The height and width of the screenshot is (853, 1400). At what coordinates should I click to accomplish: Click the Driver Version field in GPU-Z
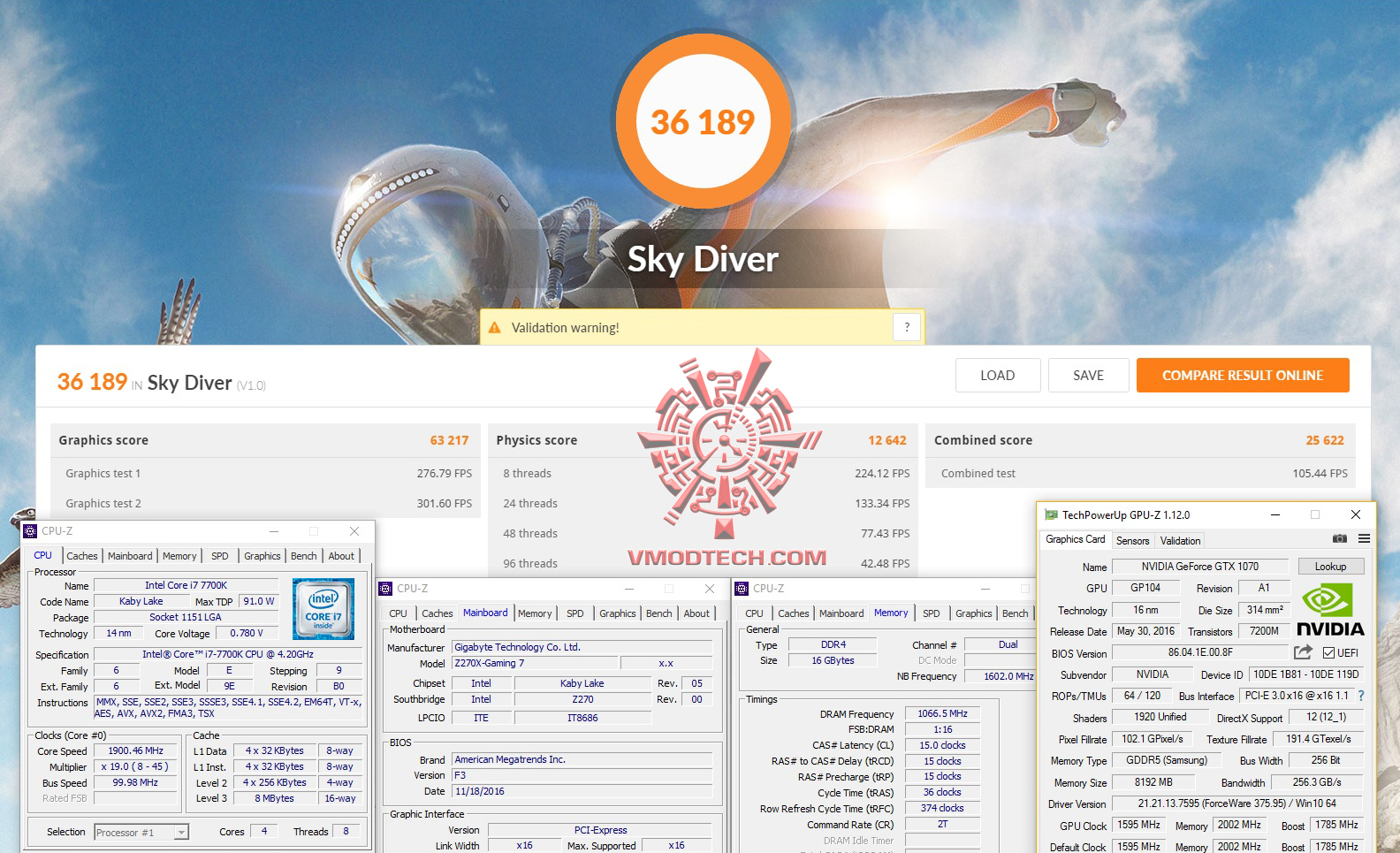pos(1237,803)
